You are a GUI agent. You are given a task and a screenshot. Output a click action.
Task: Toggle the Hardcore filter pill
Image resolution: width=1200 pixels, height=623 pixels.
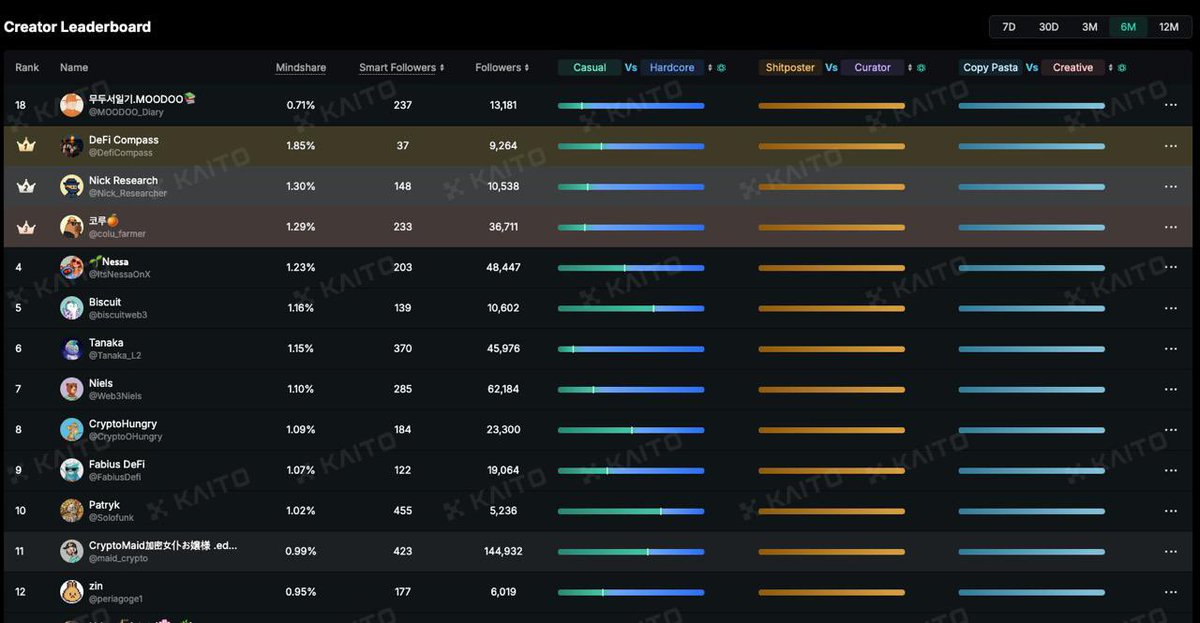coord(672,68)
